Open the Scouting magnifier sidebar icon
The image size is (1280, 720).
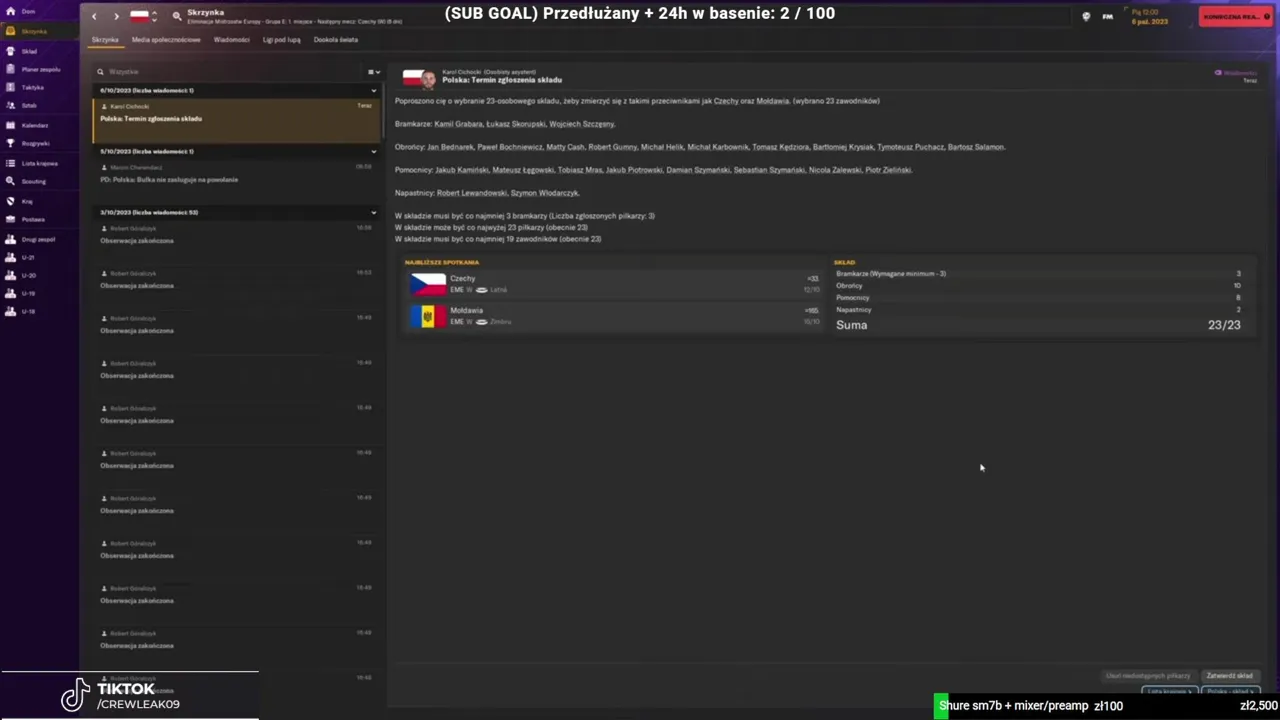[10, 181]
